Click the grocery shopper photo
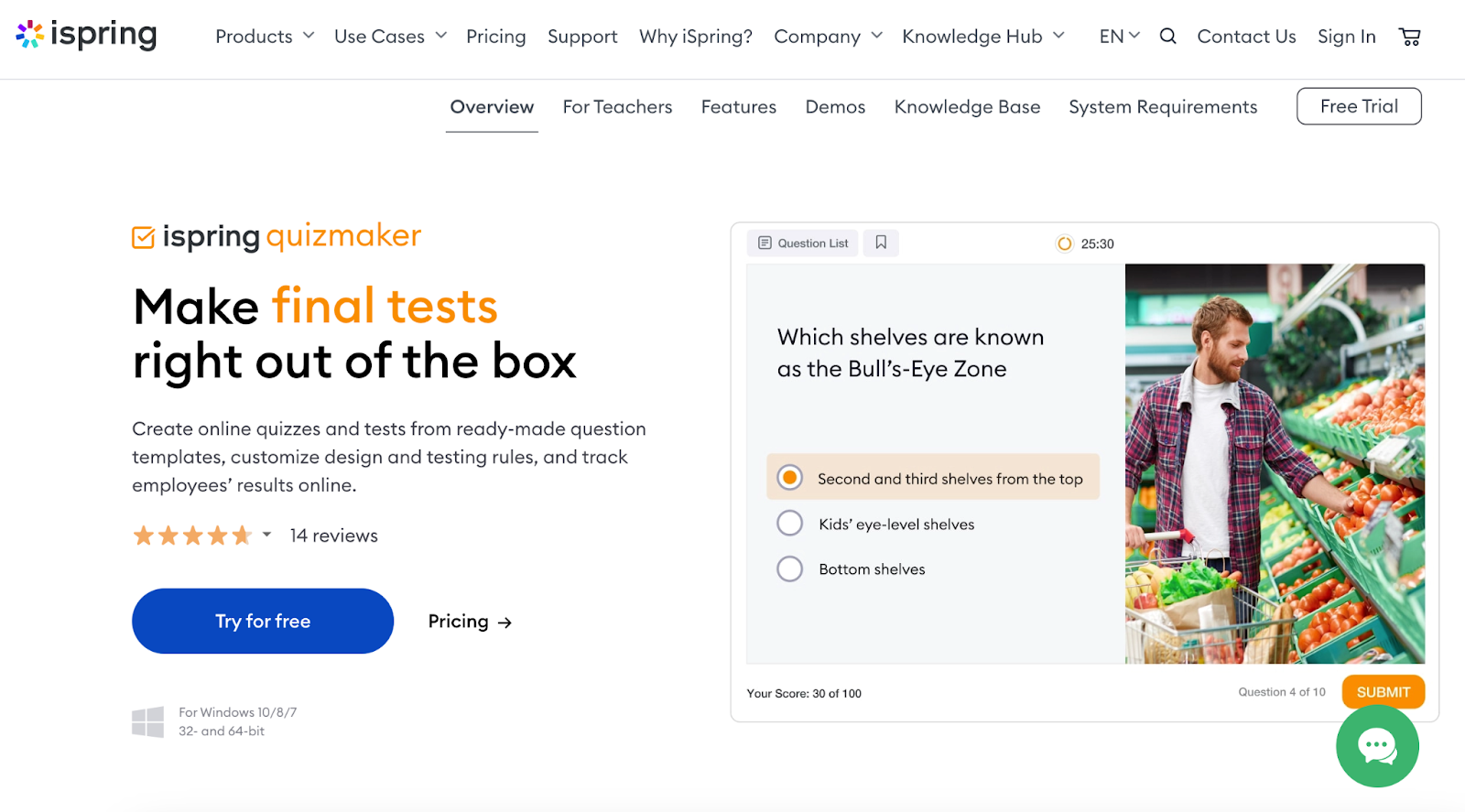This screenshot has height=812, width=1465. tap(1275, 464)
